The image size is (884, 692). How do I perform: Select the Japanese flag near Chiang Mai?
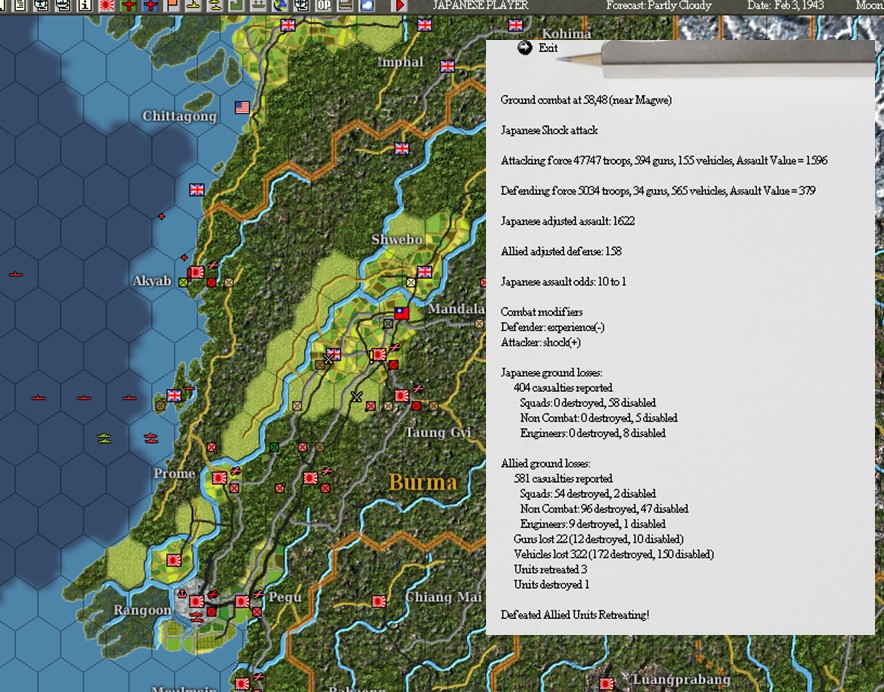[379, 601]
